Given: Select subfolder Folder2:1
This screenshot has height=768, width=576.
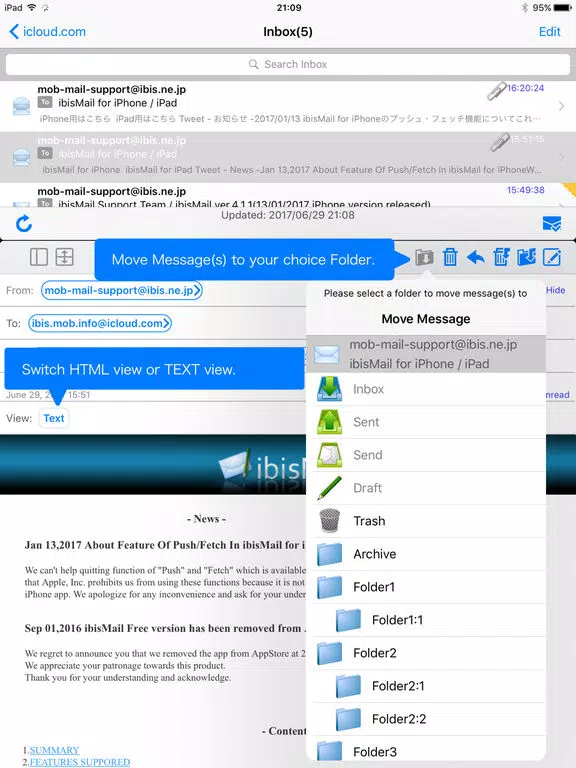Looking at the screenshot, I should point(426,686).
